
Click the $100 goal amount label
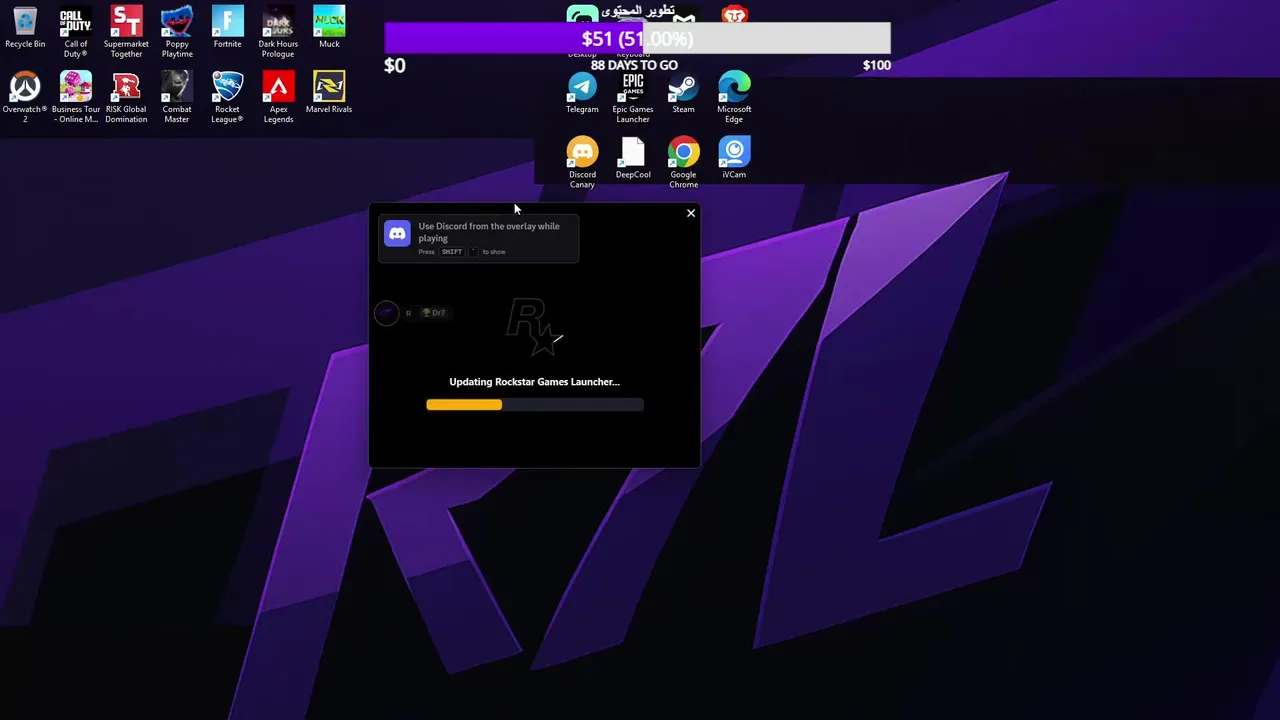[876, 65]
